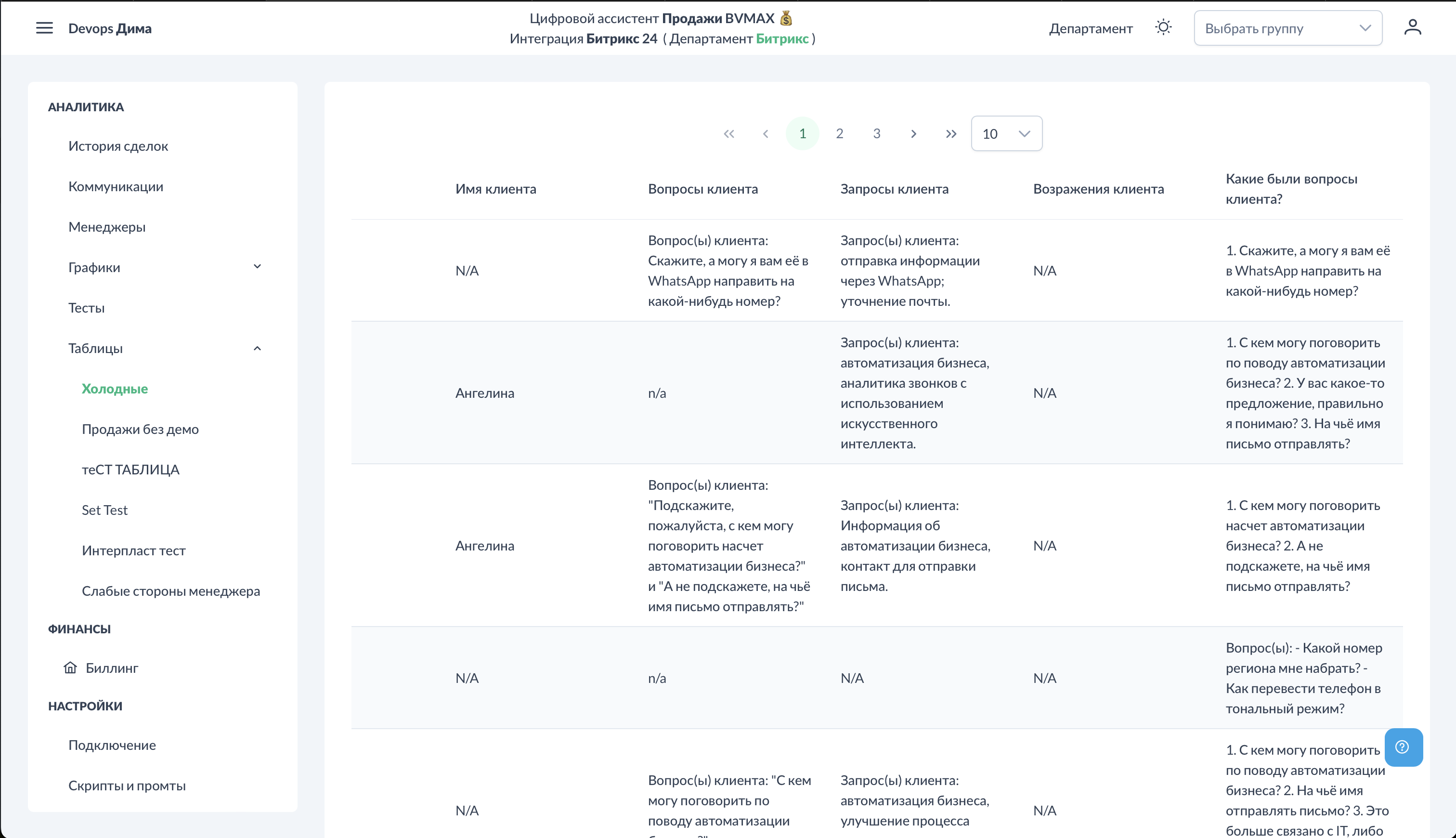Open the user profile icon

coord(1412,27)
